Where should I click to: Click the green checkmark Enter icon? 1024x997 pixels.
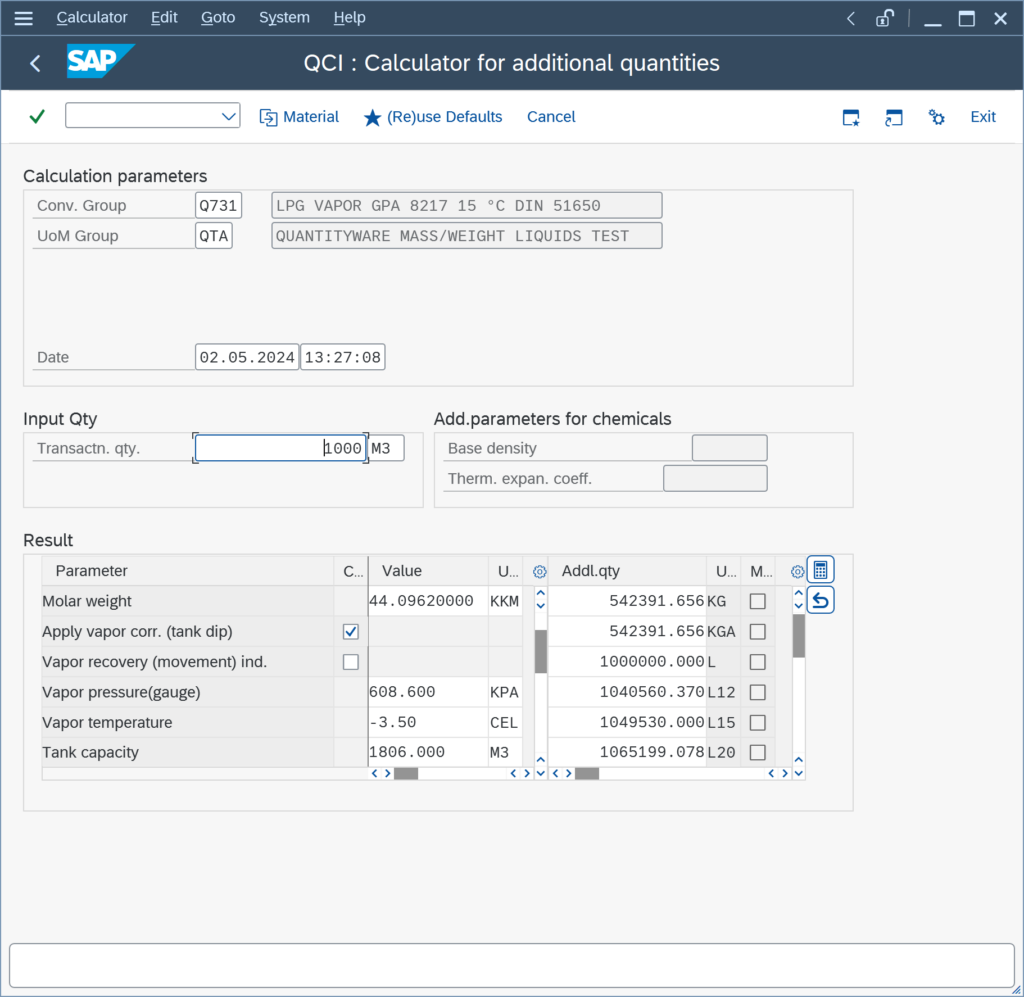pyautogui.click(x=37, y=117)
